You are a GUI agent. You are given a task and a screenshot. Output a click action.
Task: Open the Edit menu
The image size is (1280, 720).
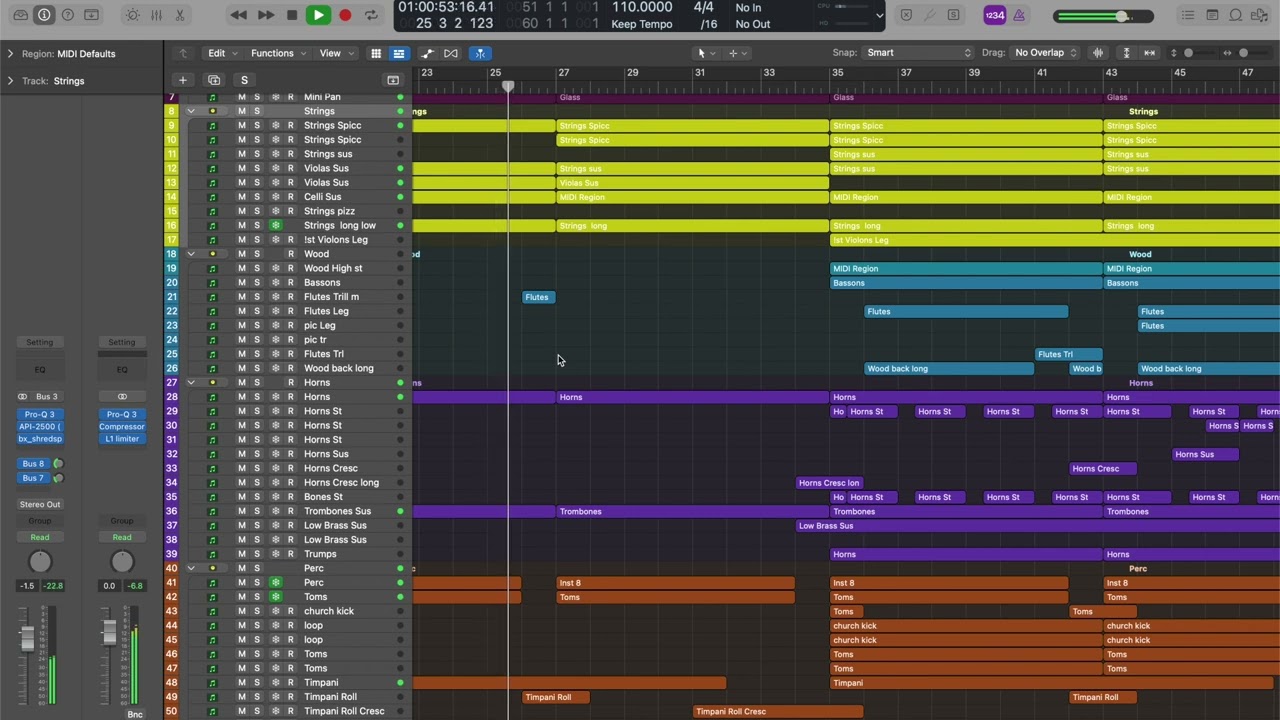pos(222,53)
